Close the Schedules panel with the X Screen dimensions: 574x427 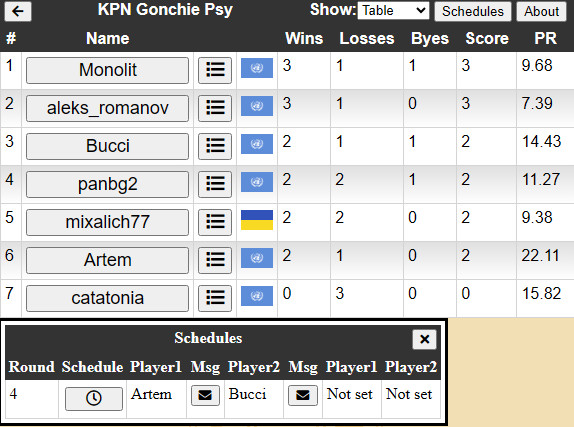[x=424, y=339]
